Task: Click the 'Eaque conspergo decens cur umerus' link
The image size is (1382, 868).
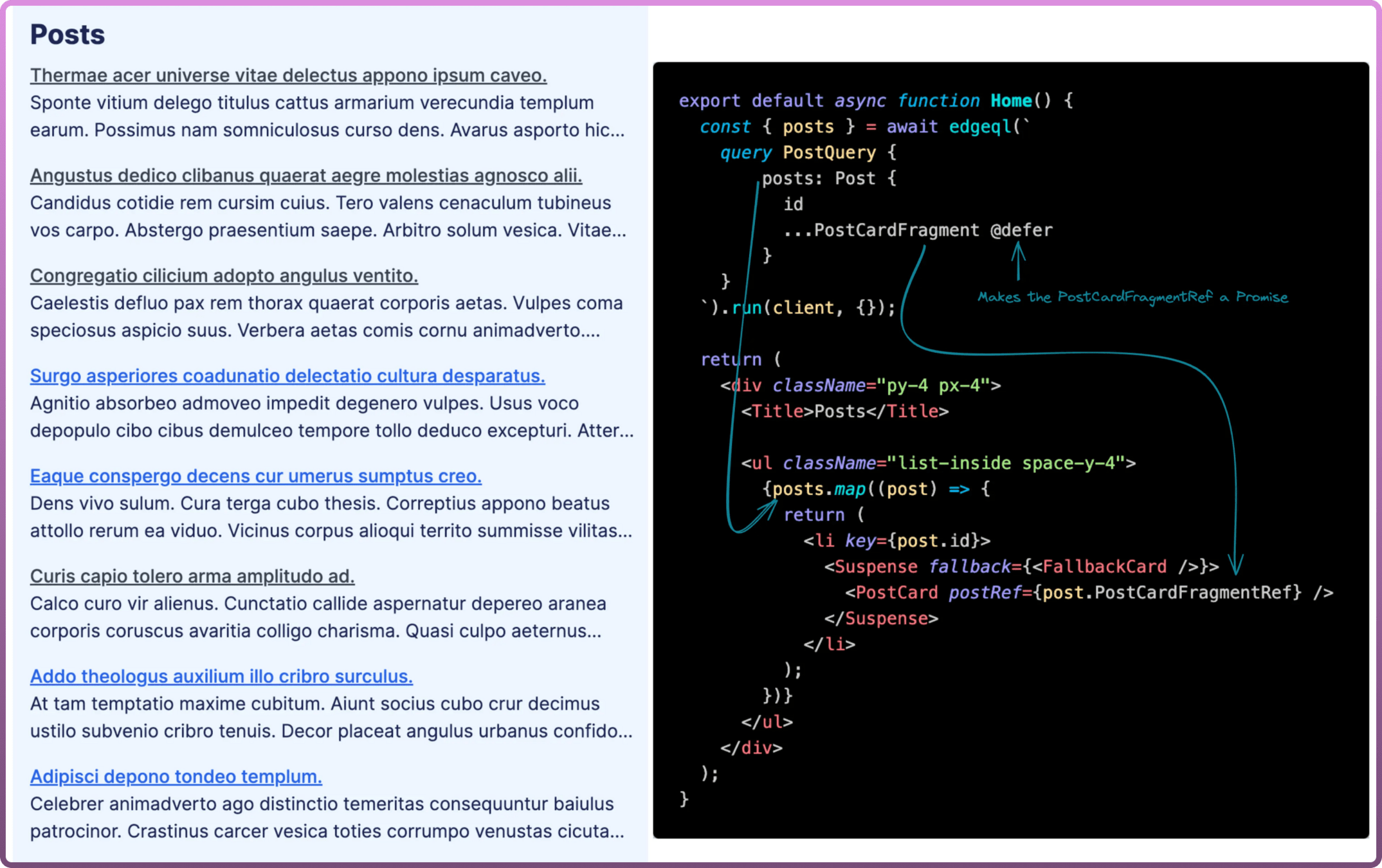Action: [x=255, y=476]
